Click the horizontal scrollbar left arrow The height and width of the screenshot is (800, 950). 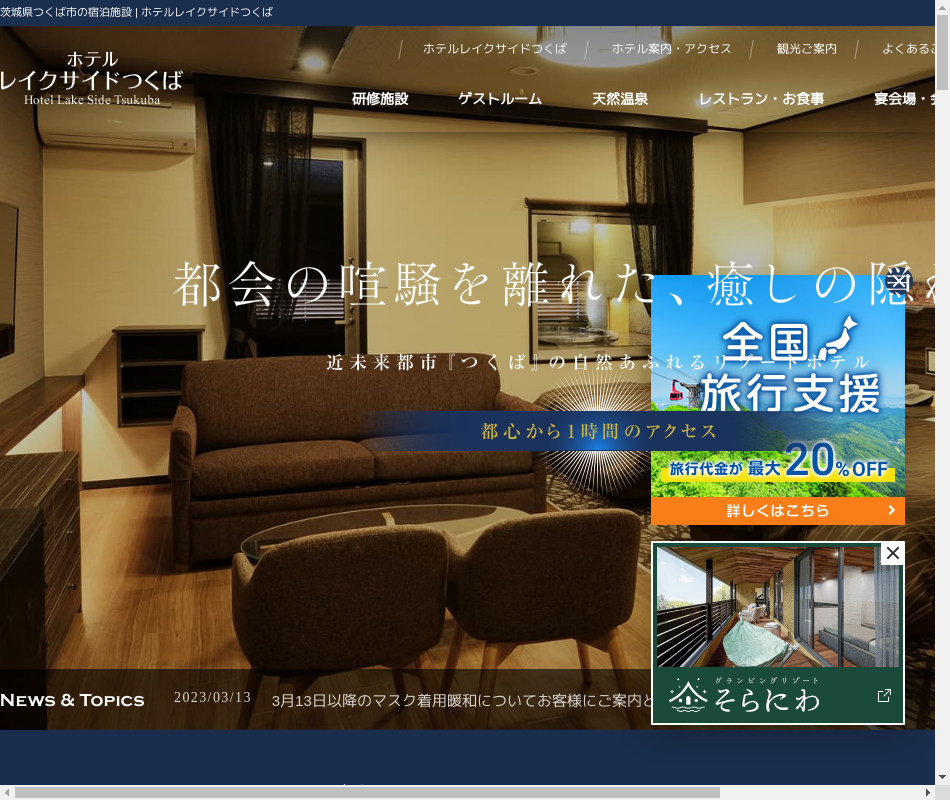[7, 792]
